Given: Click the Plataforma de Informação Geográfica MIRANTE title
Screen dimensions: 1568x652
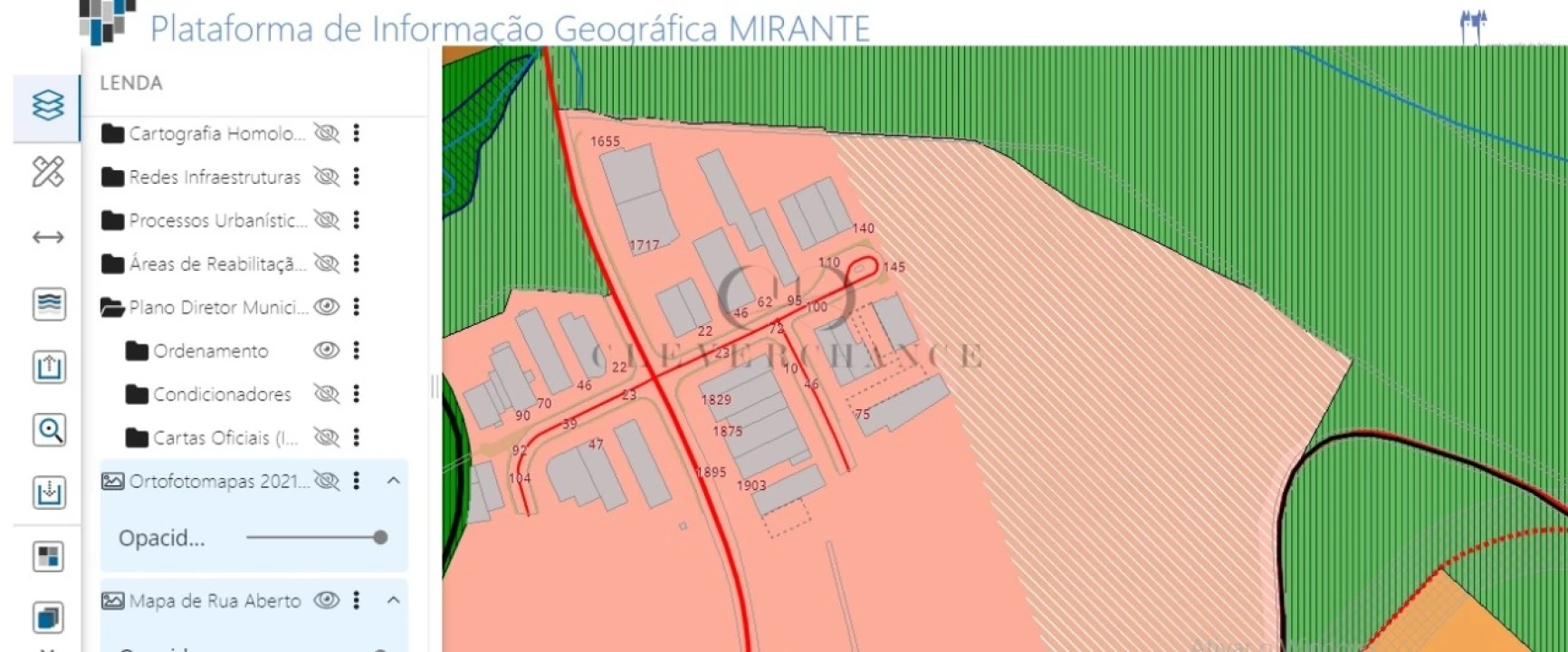Looking at the screenshot, I should pos(510,28).
